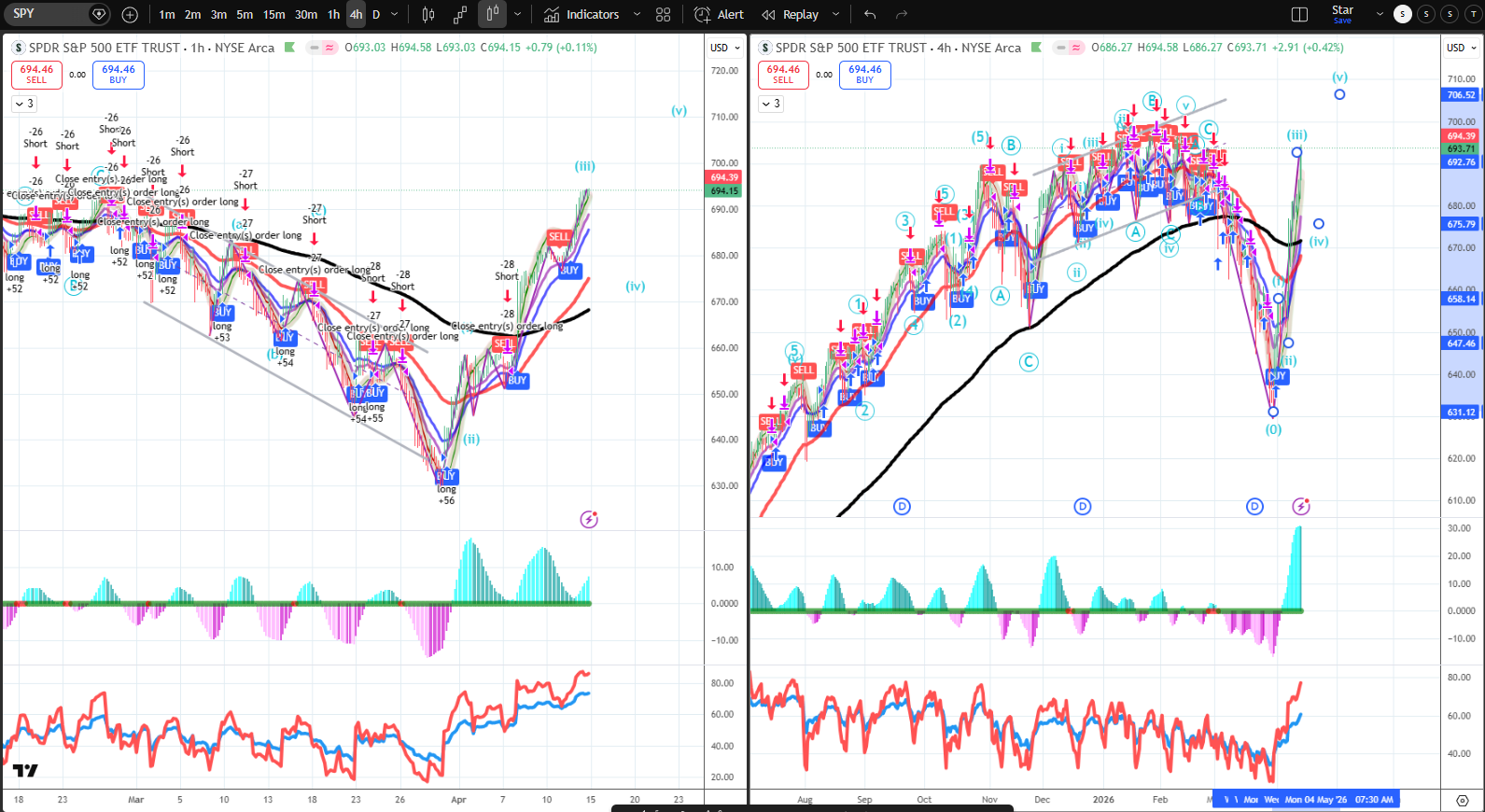The width and height of the screenshot is (1485, 812).
Task: Expand the favorite indicators dropdown arrow
Action: click(x=637, y=14)
